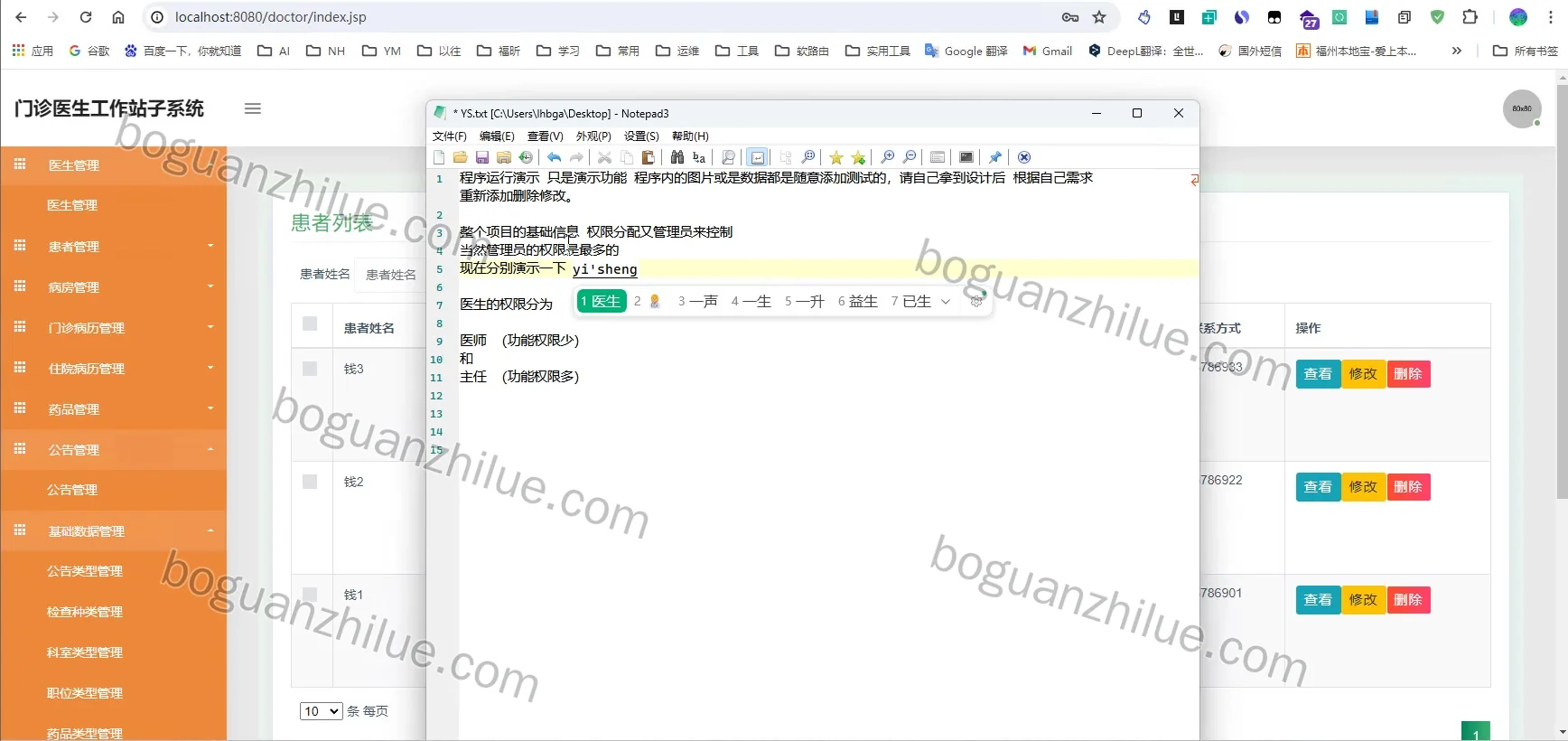The image size is (1568, 741).
Task: Select candidate 1 医生 in the IME bar
Action: click(x=602, y=301)
